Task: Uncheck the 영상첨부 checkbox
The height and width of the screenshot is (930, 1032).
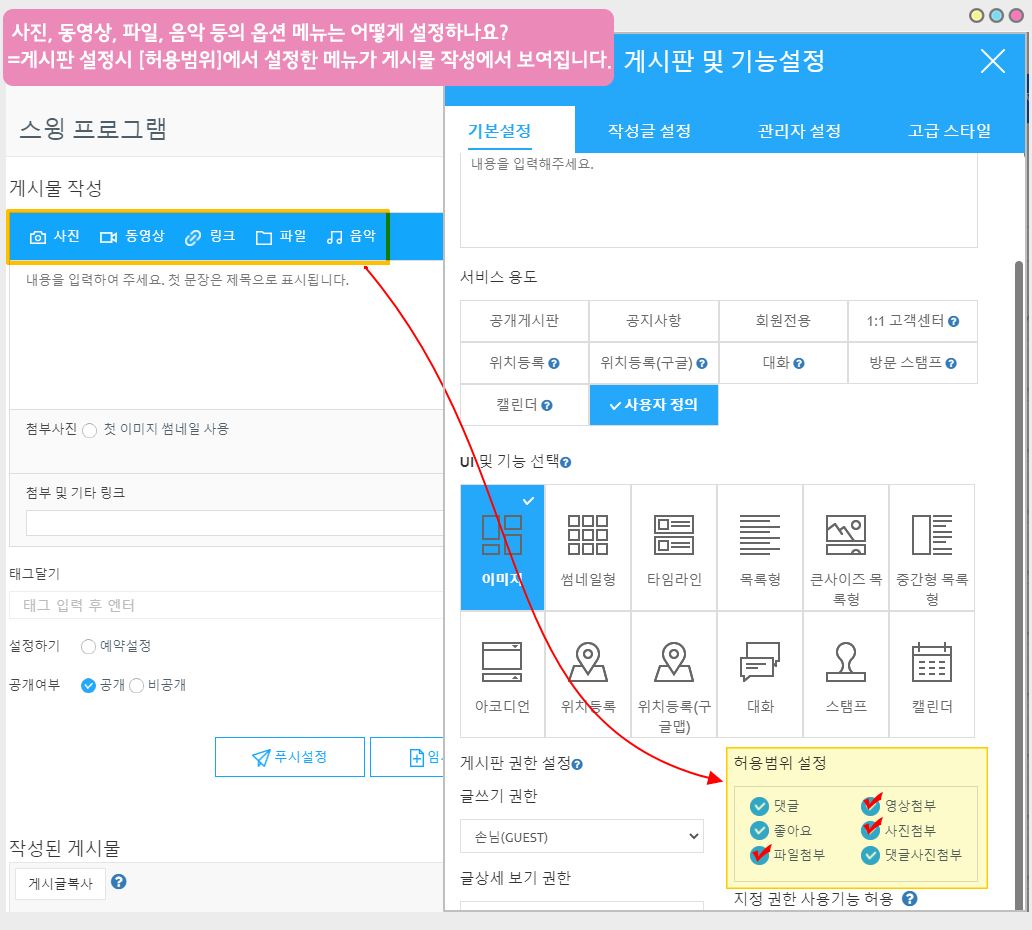Action: (870, 805)
